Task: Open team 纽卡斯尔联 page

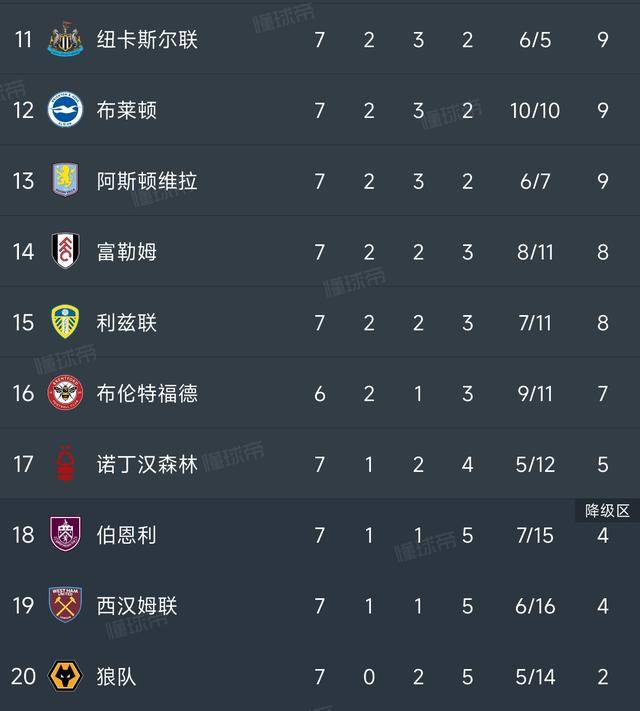Action: pos(147,39)
